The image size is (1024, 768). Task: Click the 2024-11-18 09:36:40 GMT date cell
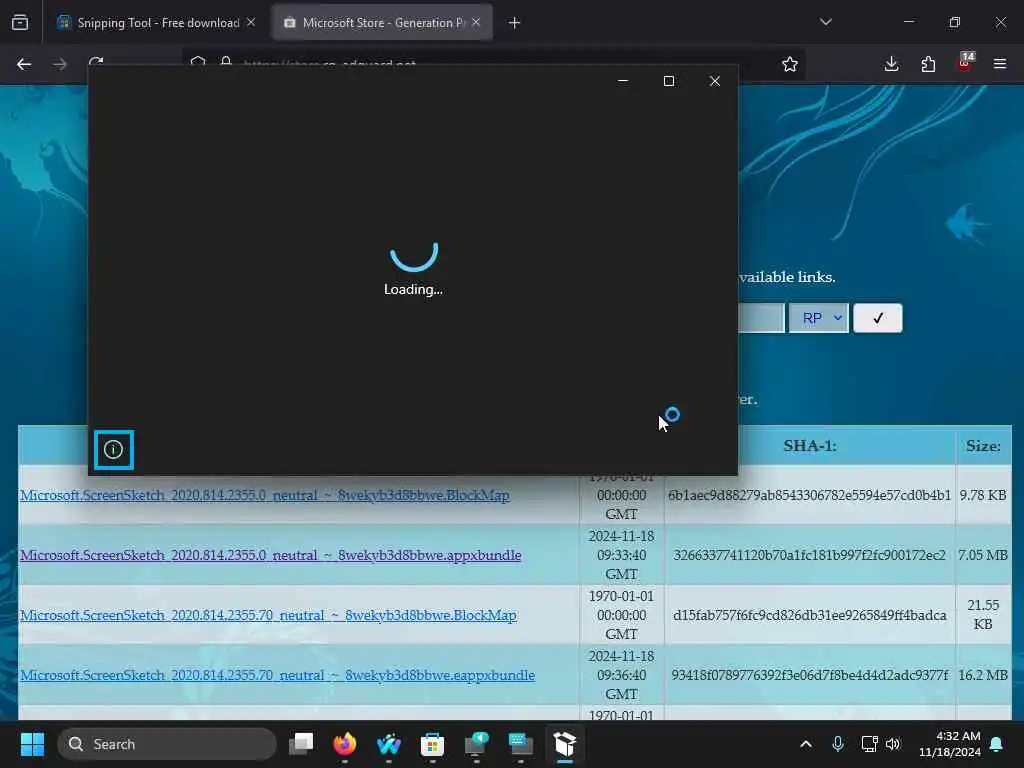621,675
